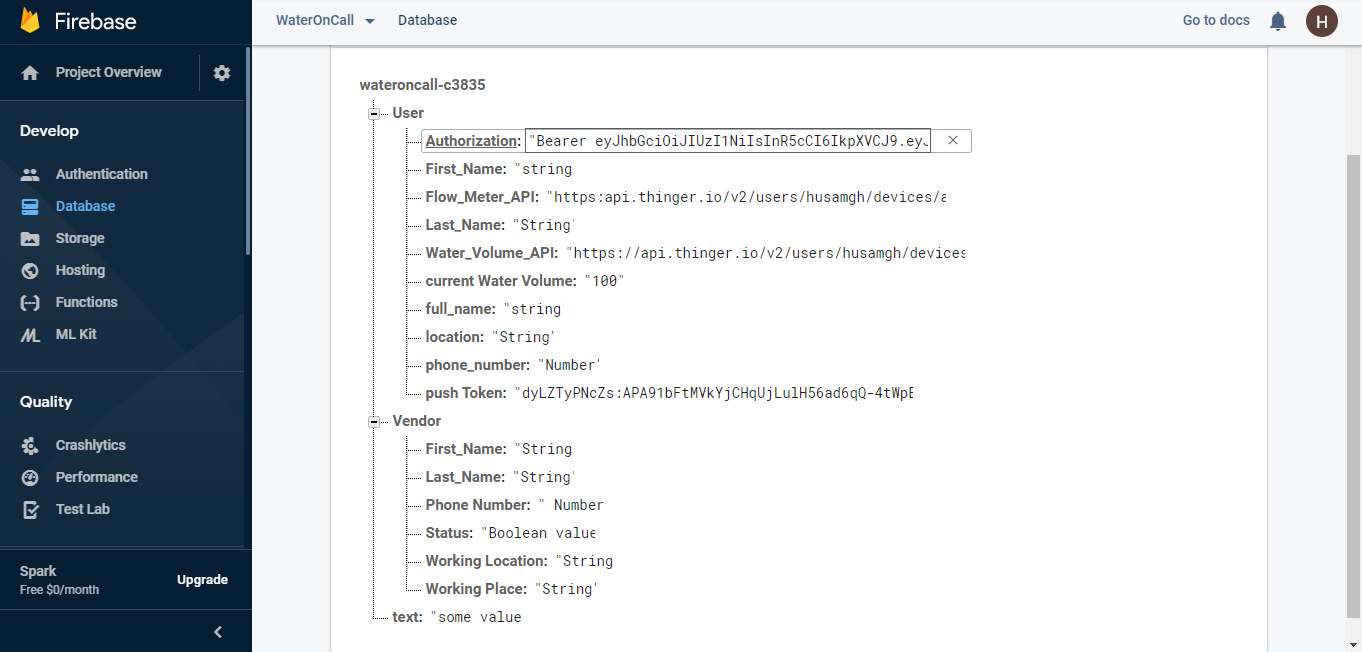Click the Performance gauge icon
The width and height of the screenshot is (1362, 652).
point(30,477)
